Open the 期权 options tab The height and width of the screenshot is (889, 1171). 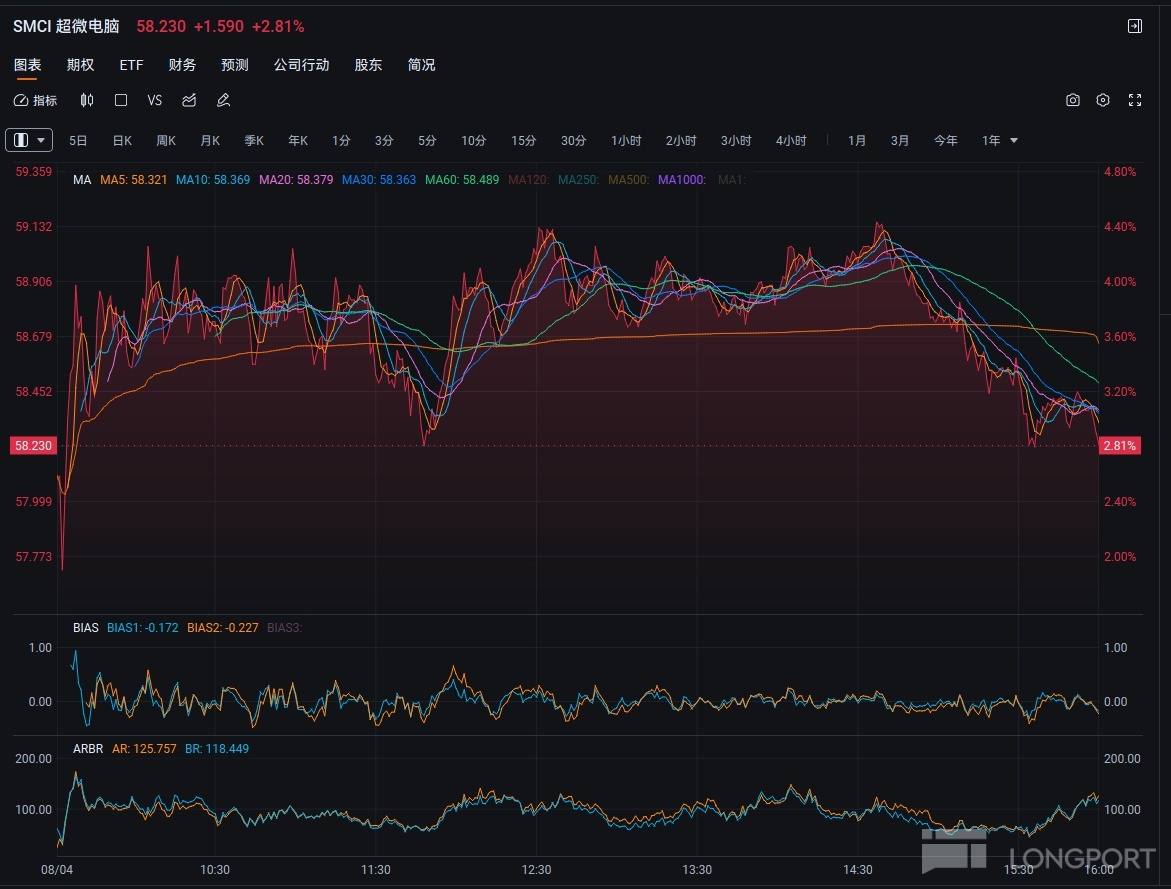(80, 65)
